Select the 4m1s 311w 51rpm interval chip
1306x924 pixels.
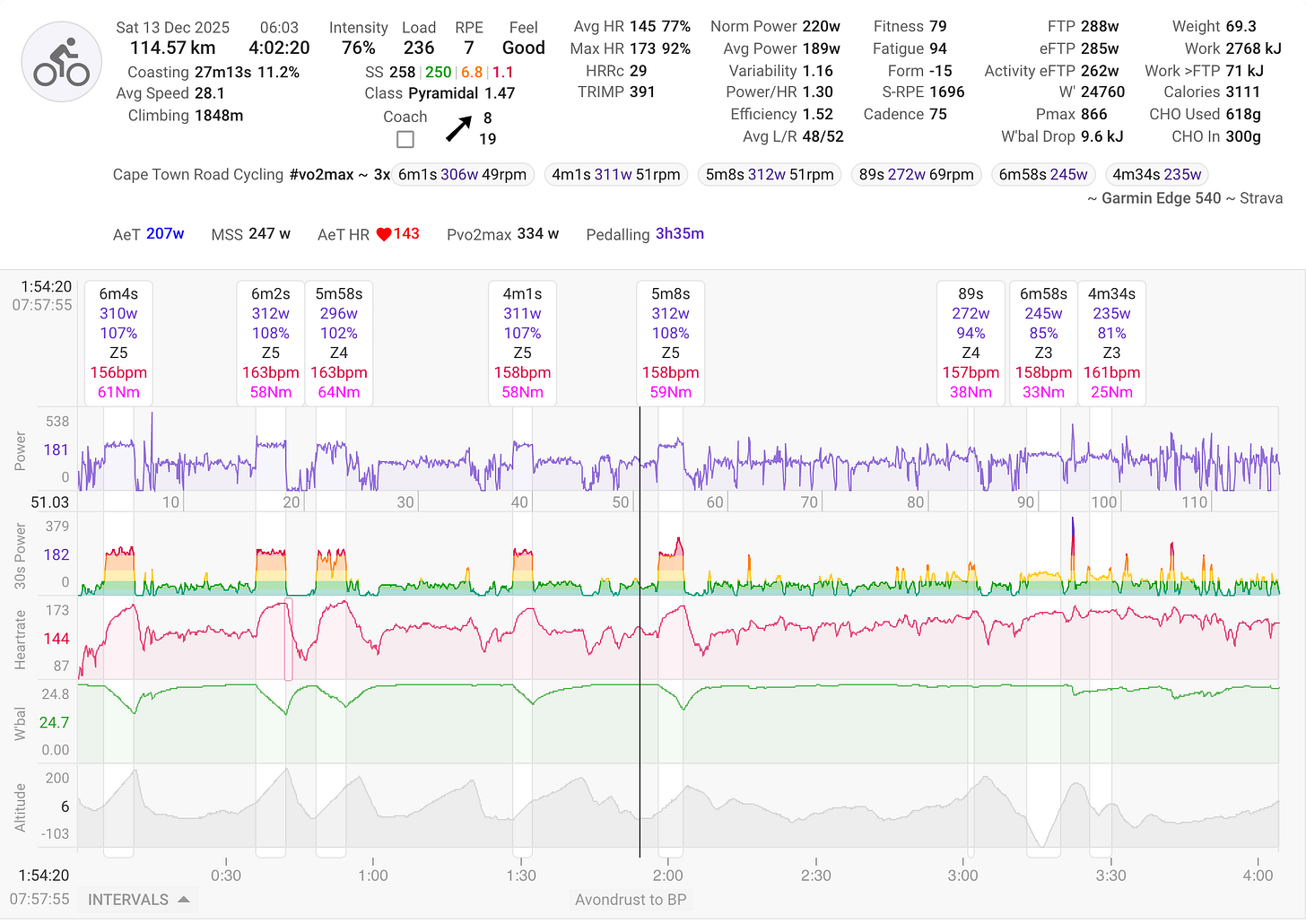click(616, 174)
